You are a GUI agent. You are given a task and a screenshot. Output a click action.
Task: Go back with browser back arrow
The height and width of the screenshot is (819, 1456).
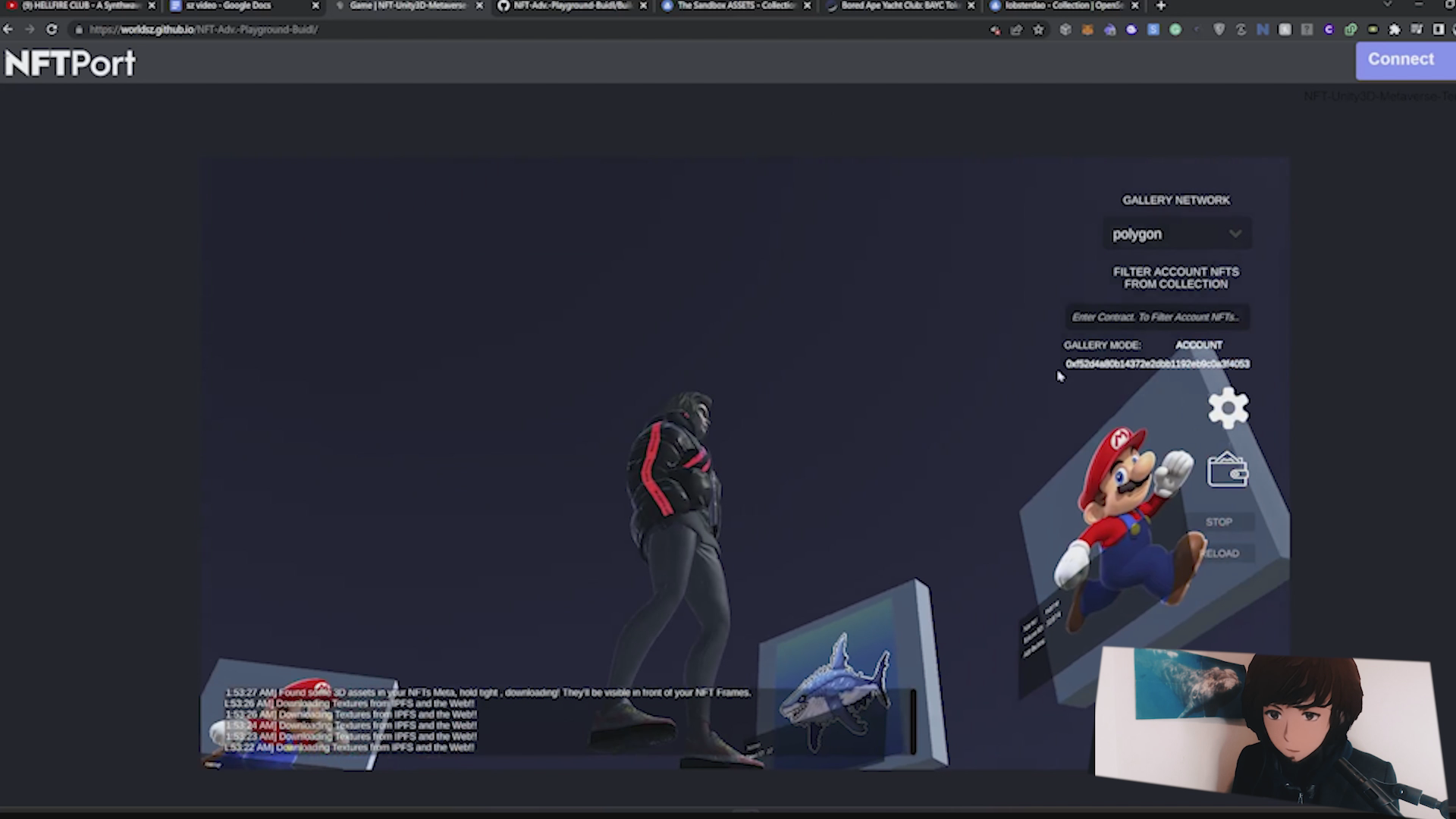pyautogui.click(x=8, y=30)
